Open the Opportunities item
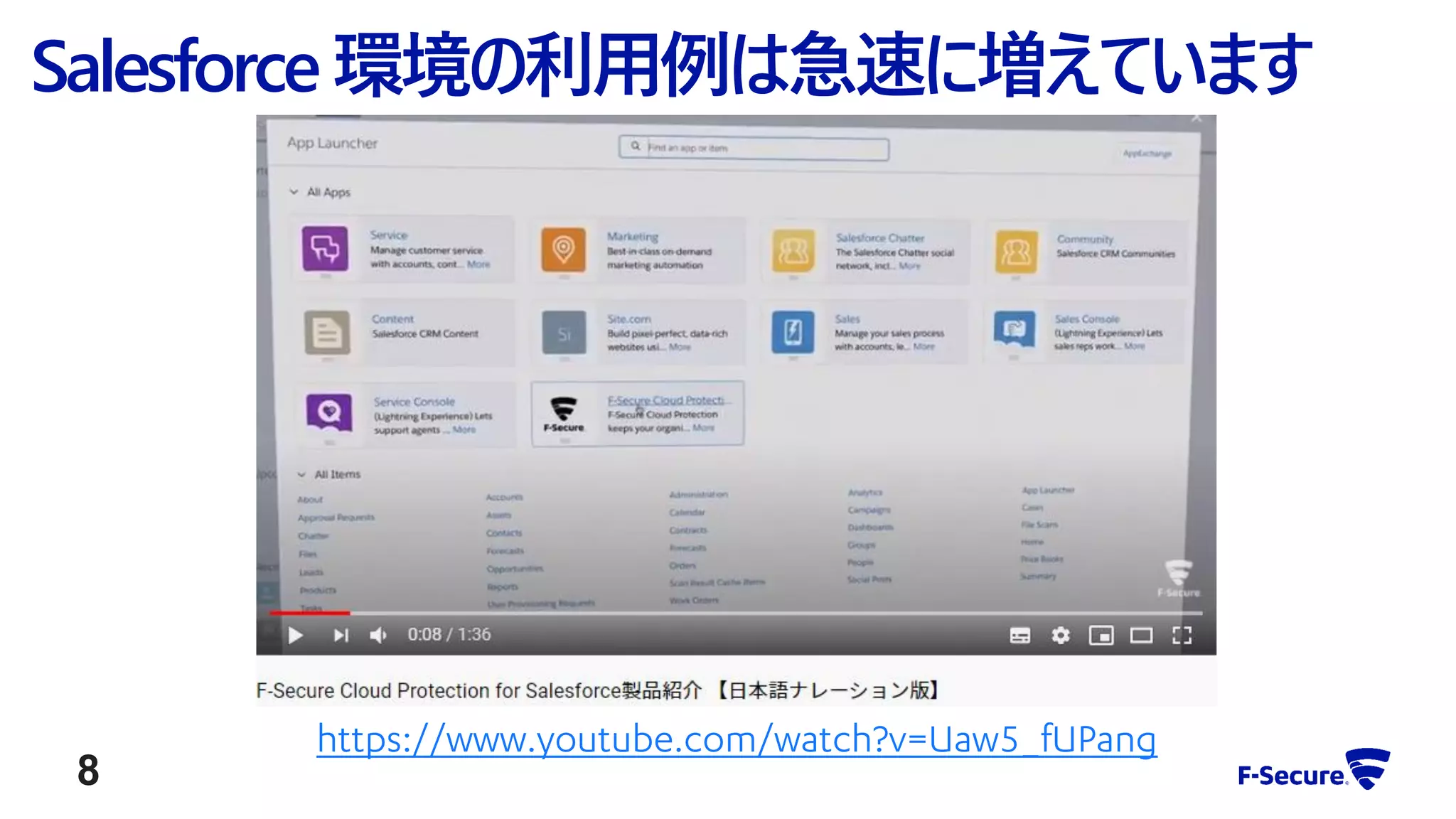Screen dimensions: 1456x819 [x=515, y=569]
